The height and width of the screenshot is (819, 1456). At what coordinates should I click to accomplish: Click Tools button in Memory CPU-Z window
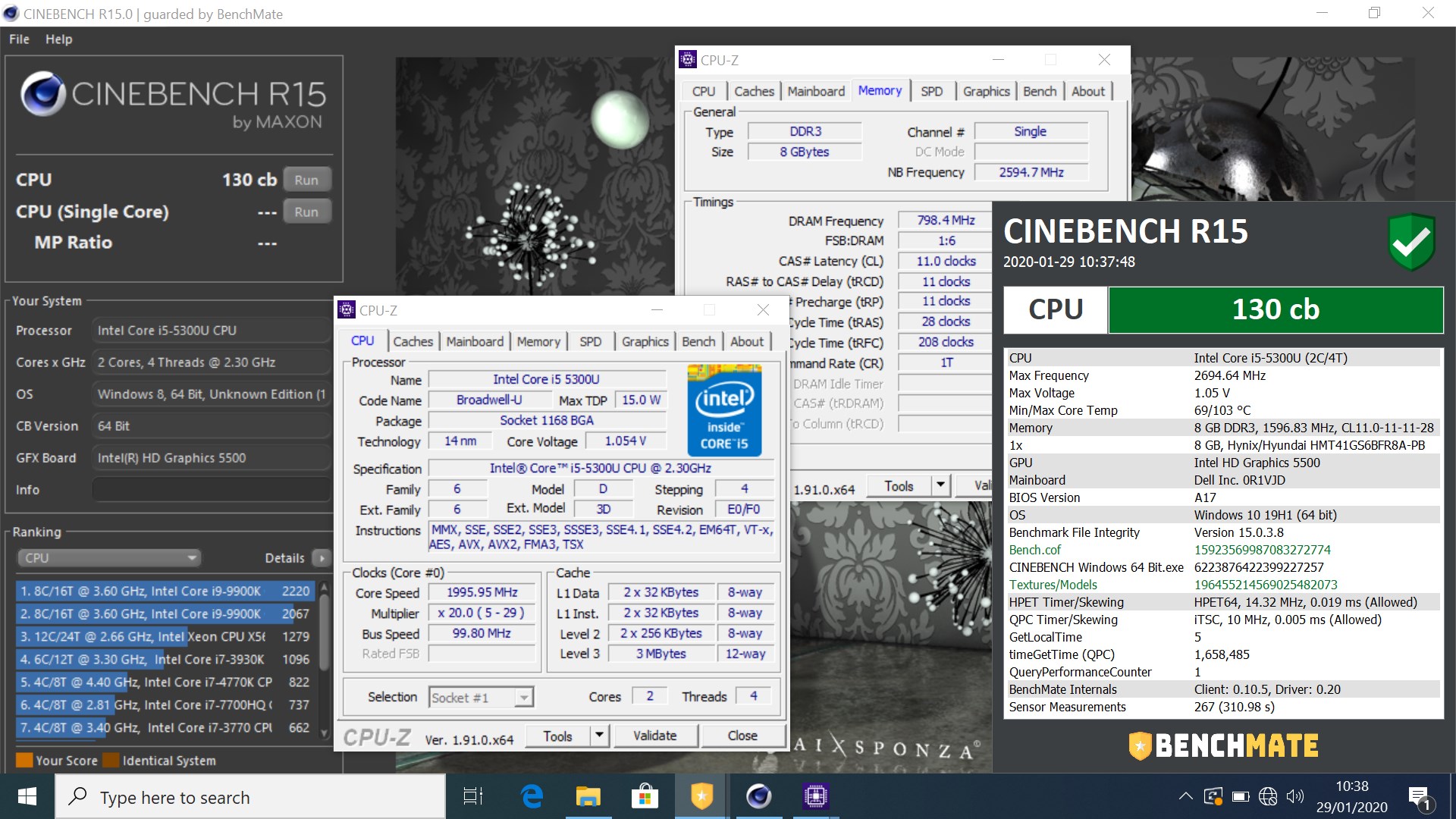click(x=899, y=486)
